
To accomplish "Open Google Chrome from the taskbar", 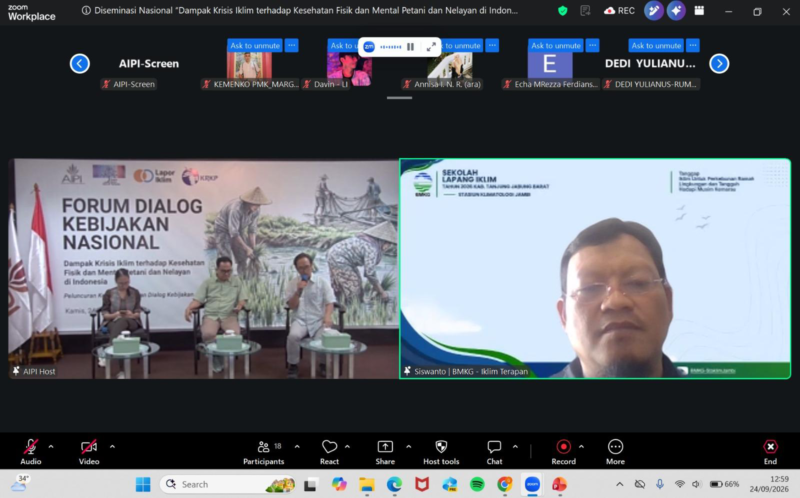I will point(505,484).
